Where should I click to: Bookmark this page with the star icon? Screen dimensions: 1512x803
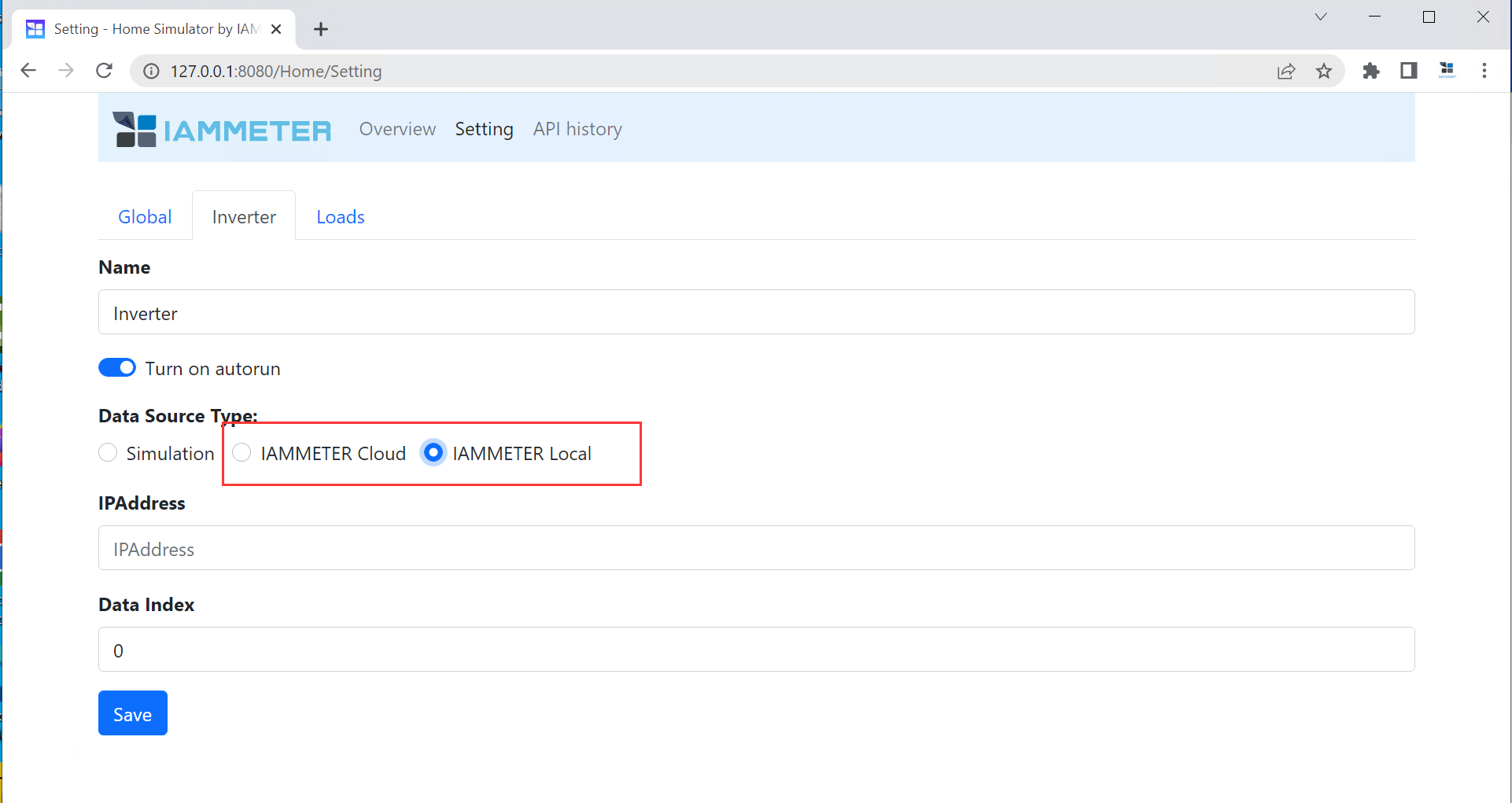(1324, 71)
